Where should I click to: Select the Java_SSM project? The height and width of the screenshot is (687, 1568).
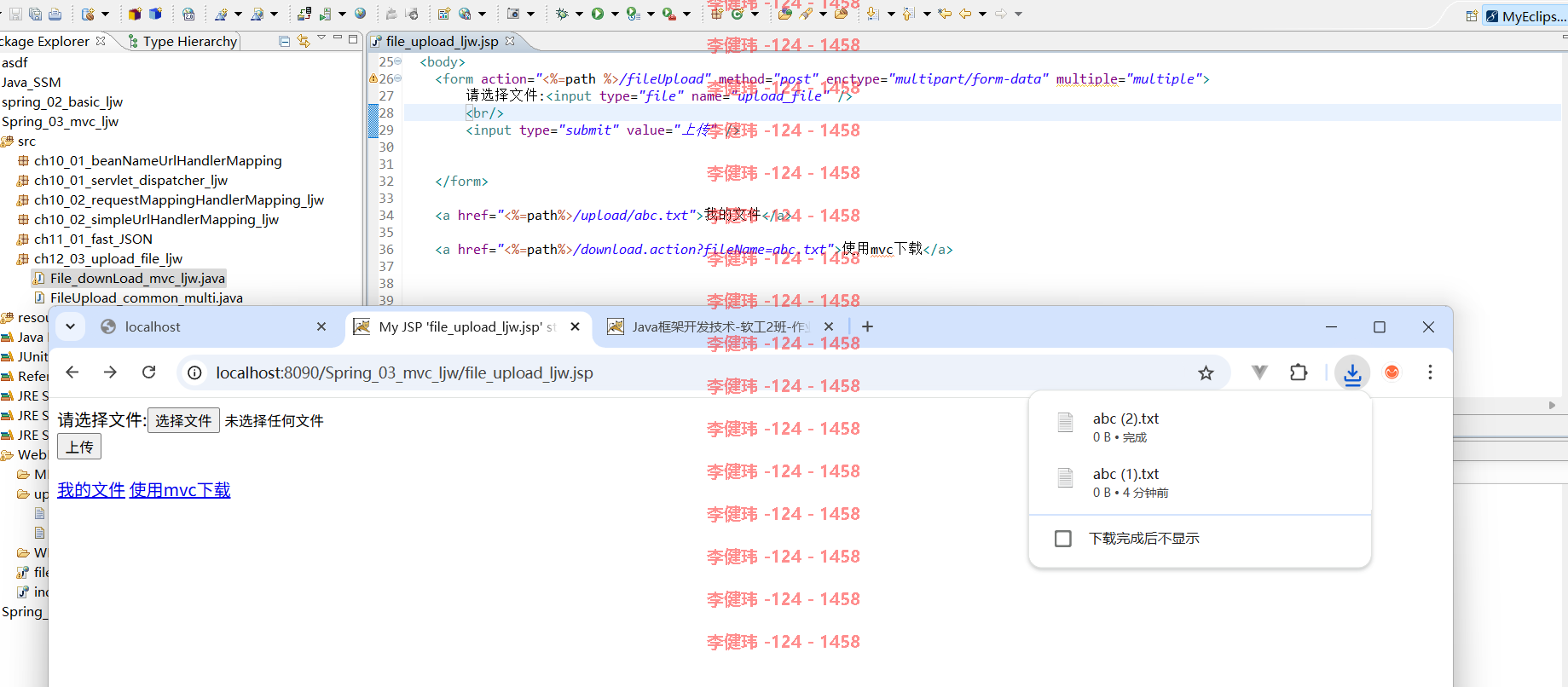(32, 83)
